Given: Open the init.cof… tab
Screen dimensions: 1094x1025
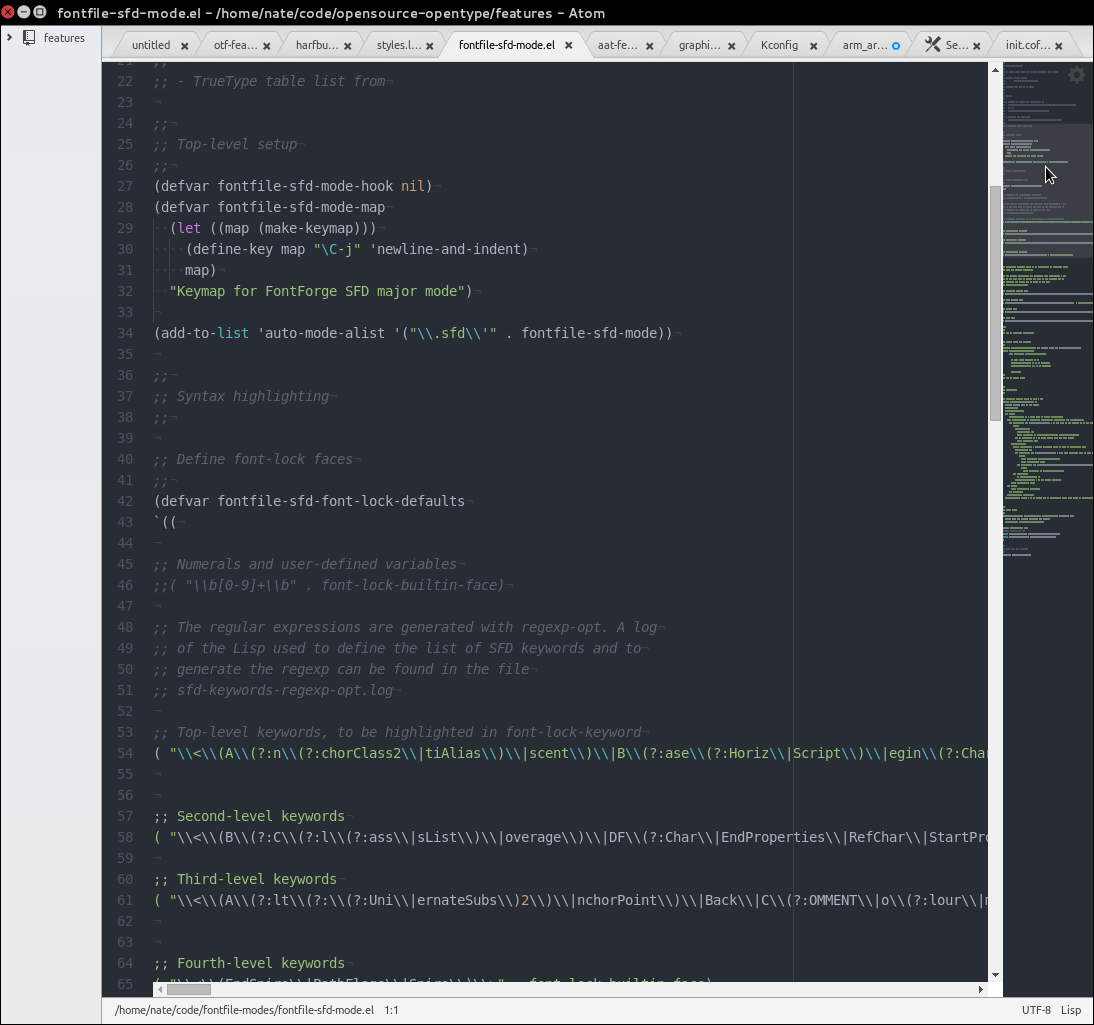Looking at the screenshot, I should tap(1027, 45).
